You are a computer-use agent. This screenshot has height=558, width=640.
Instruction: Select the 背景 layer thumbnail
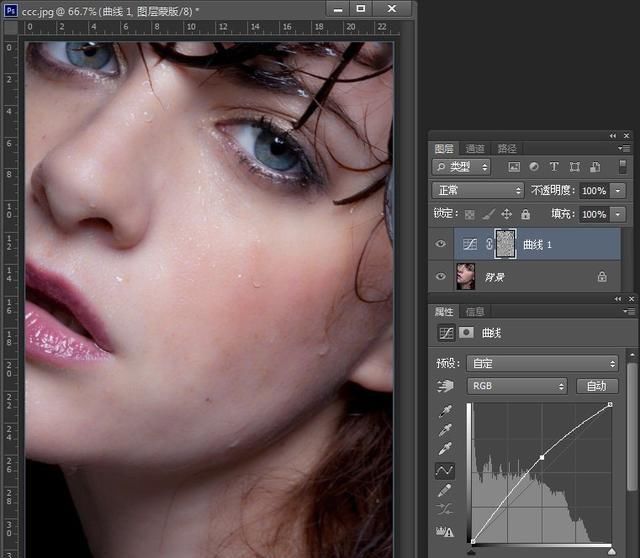pyautogui.click(x=466, y=276)
